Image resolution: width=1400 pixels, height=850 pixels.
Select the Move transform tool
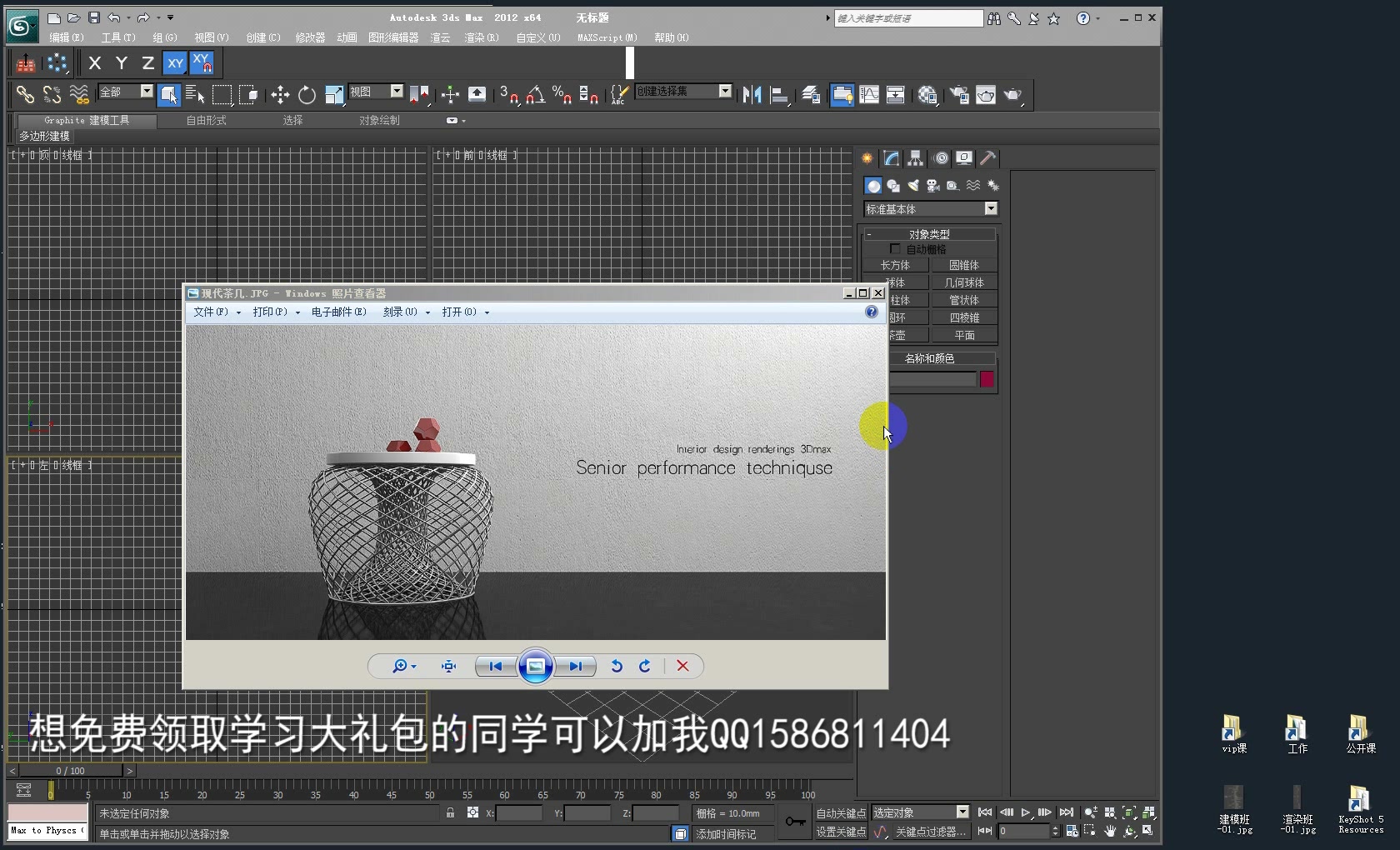click(x=280, y=95)
